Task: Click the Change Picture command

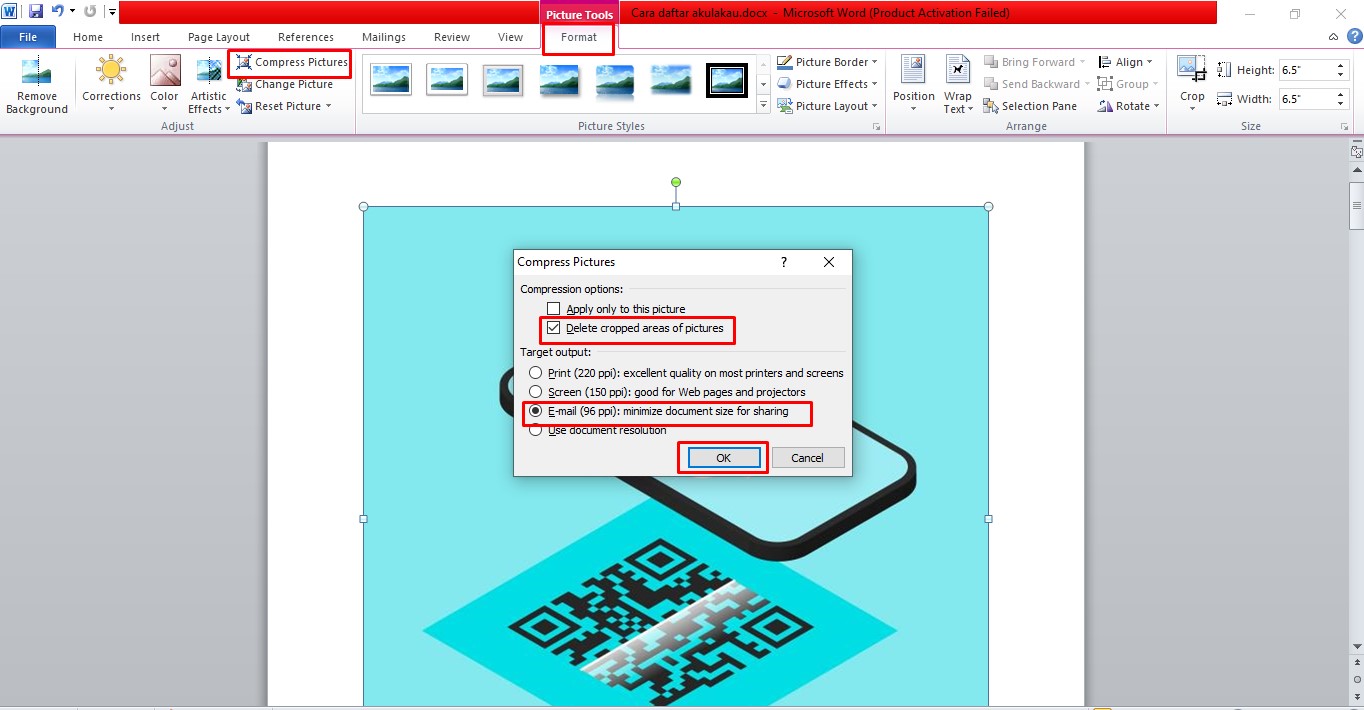Action: [x=286, y=84]
